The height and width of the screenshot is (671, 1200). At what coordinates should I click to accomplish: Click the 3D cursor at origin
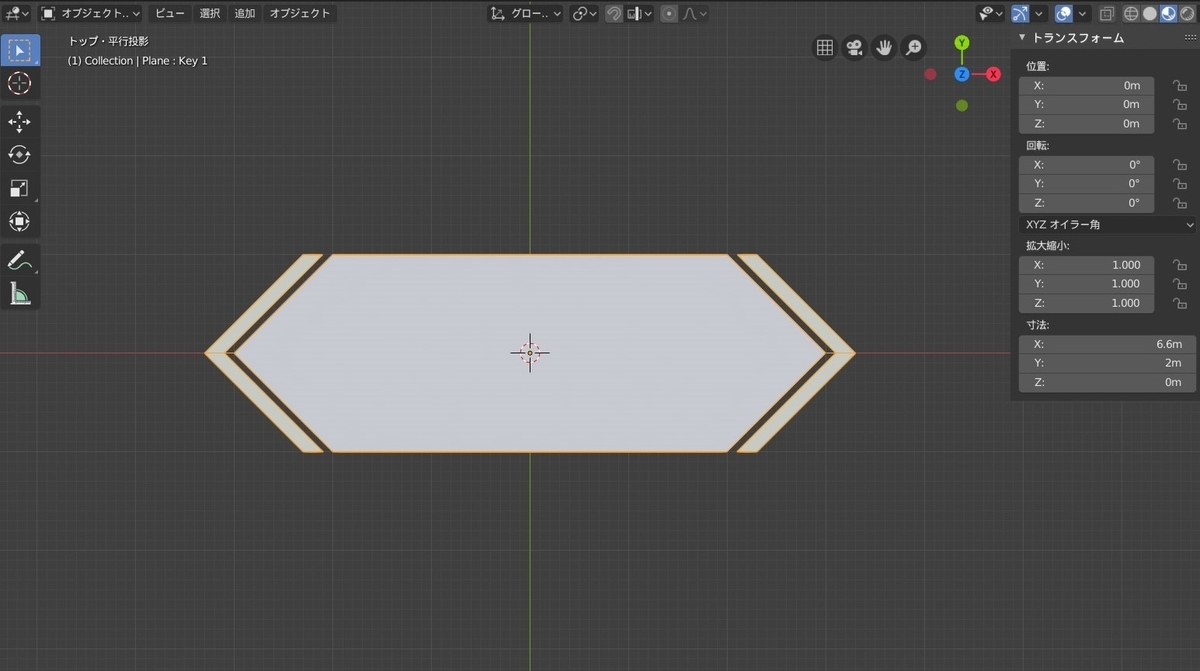[530, 352]
